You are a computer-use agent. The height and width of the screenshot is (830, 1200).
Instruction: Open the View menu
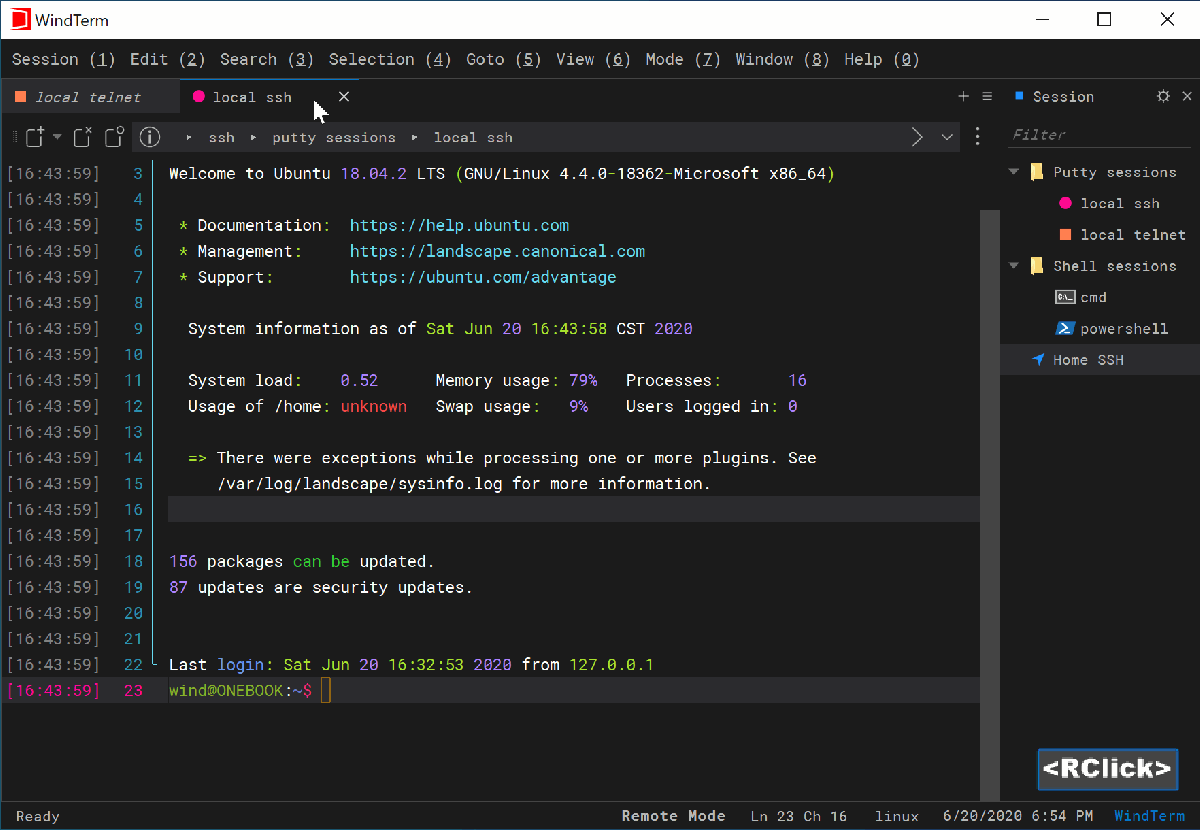pyautogui.click(x=593, y=59)
